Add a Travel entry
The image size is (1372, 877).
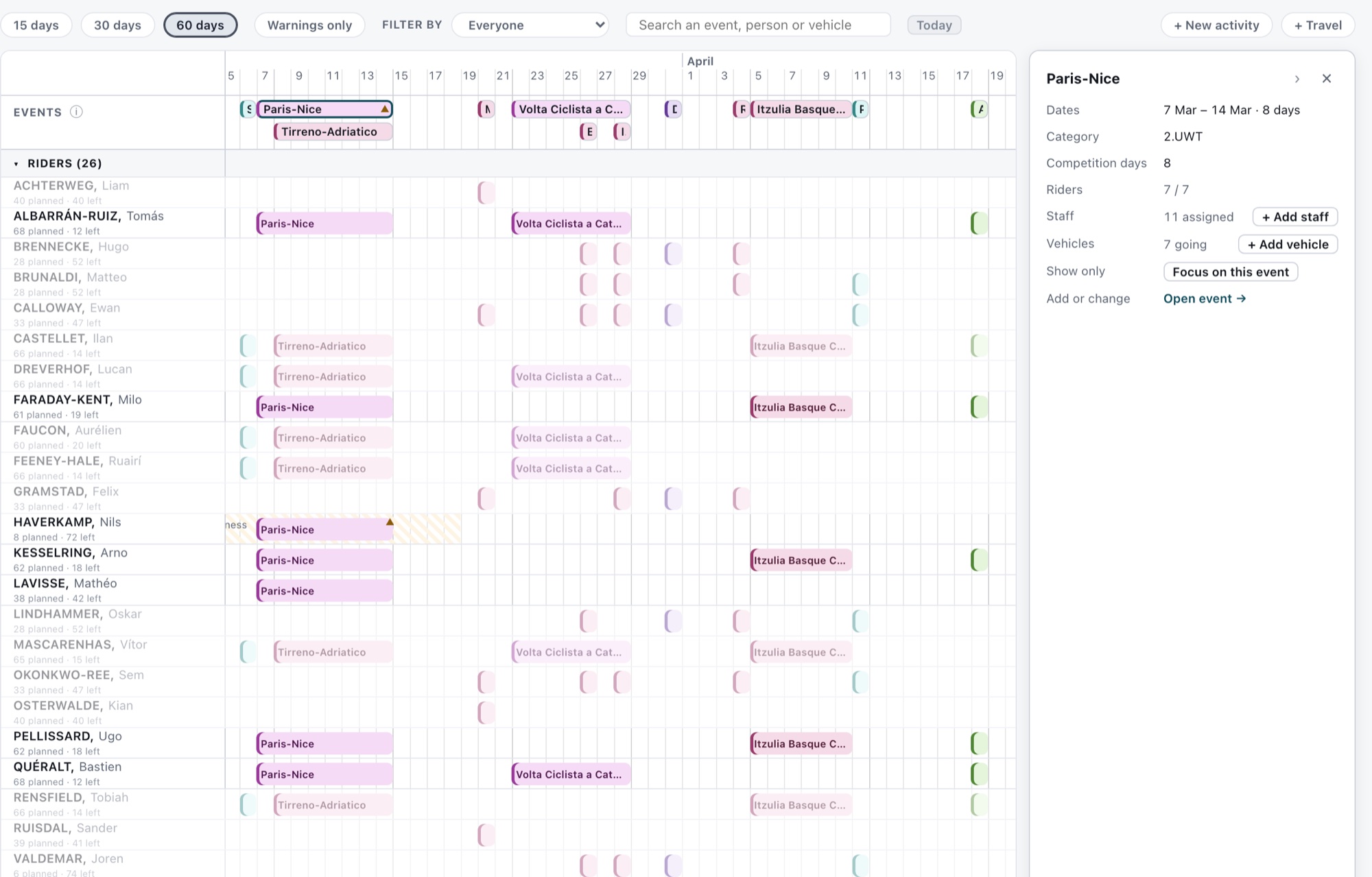click(1318, 25)
